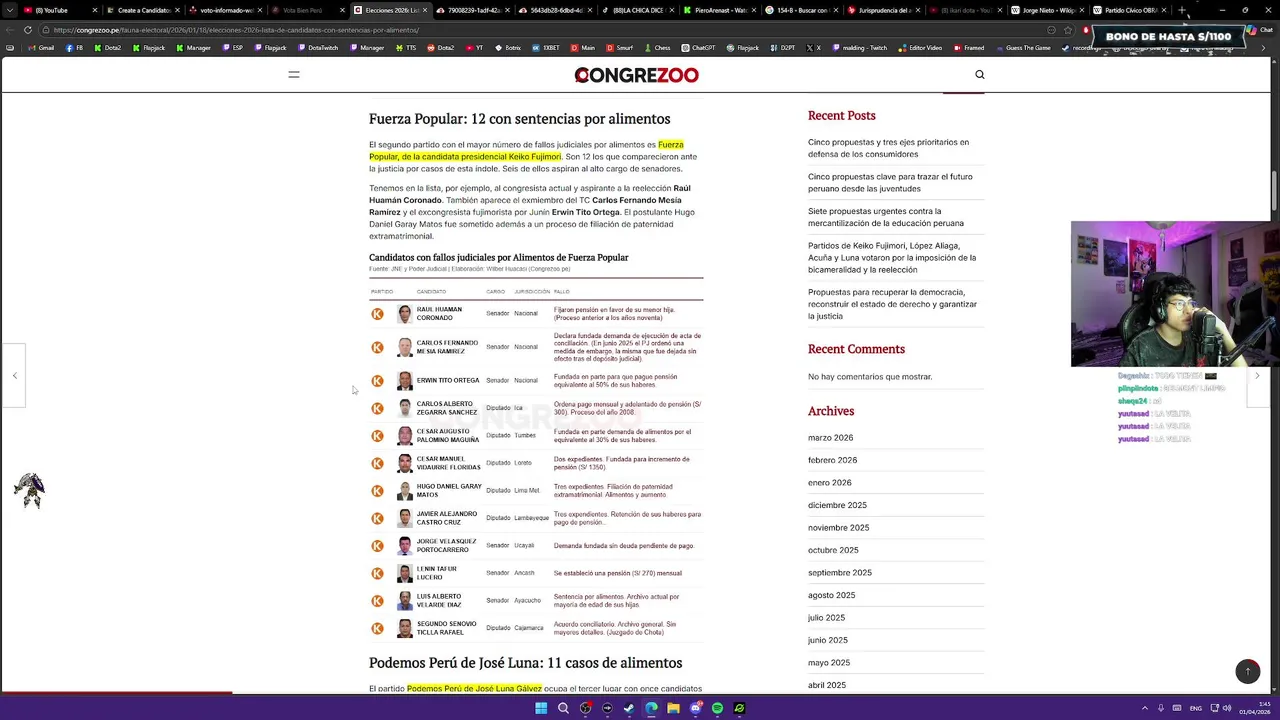Open the Smurf bookmark
This screenshot has height=720, width=1280.
pos(619,48)
